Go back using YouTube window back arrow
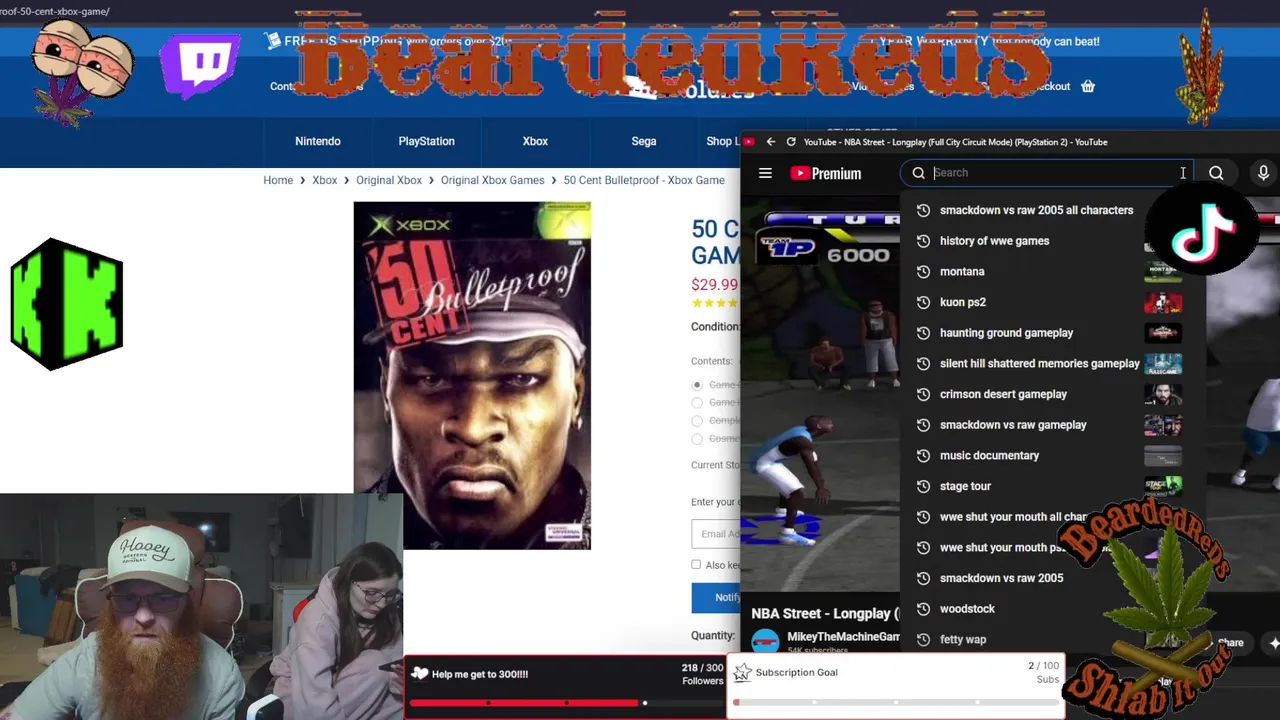Image resolution: width=1280 pixels, height=720 pixels. pyautogui.click(x=770, y=142)
